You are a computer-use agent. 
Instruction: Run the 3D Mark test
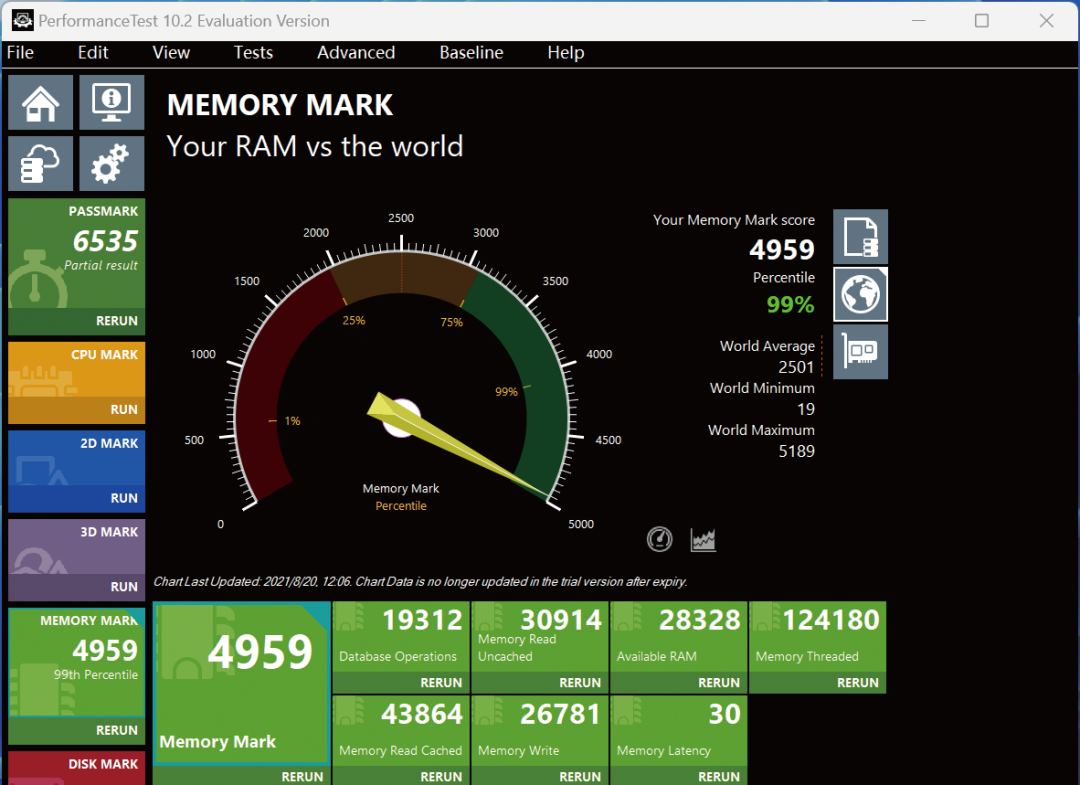pos(76,587)
